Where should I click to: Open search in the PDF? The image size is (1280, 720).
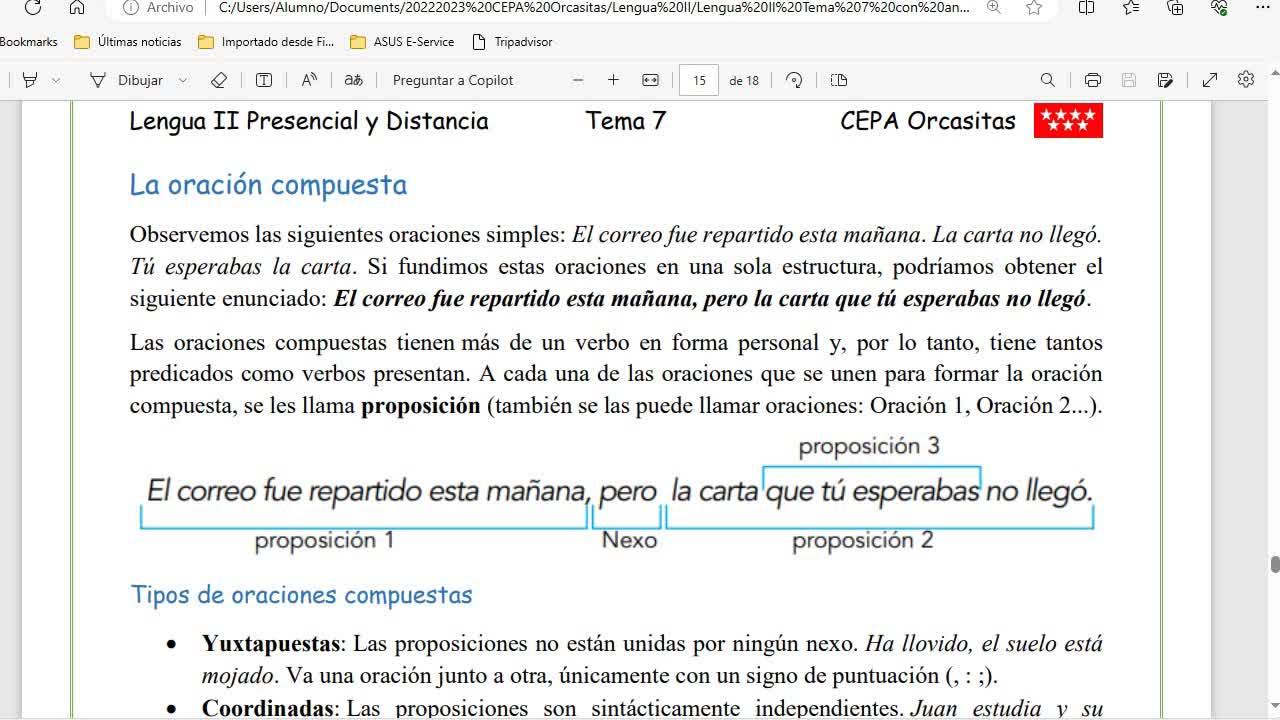[1047, 80]
